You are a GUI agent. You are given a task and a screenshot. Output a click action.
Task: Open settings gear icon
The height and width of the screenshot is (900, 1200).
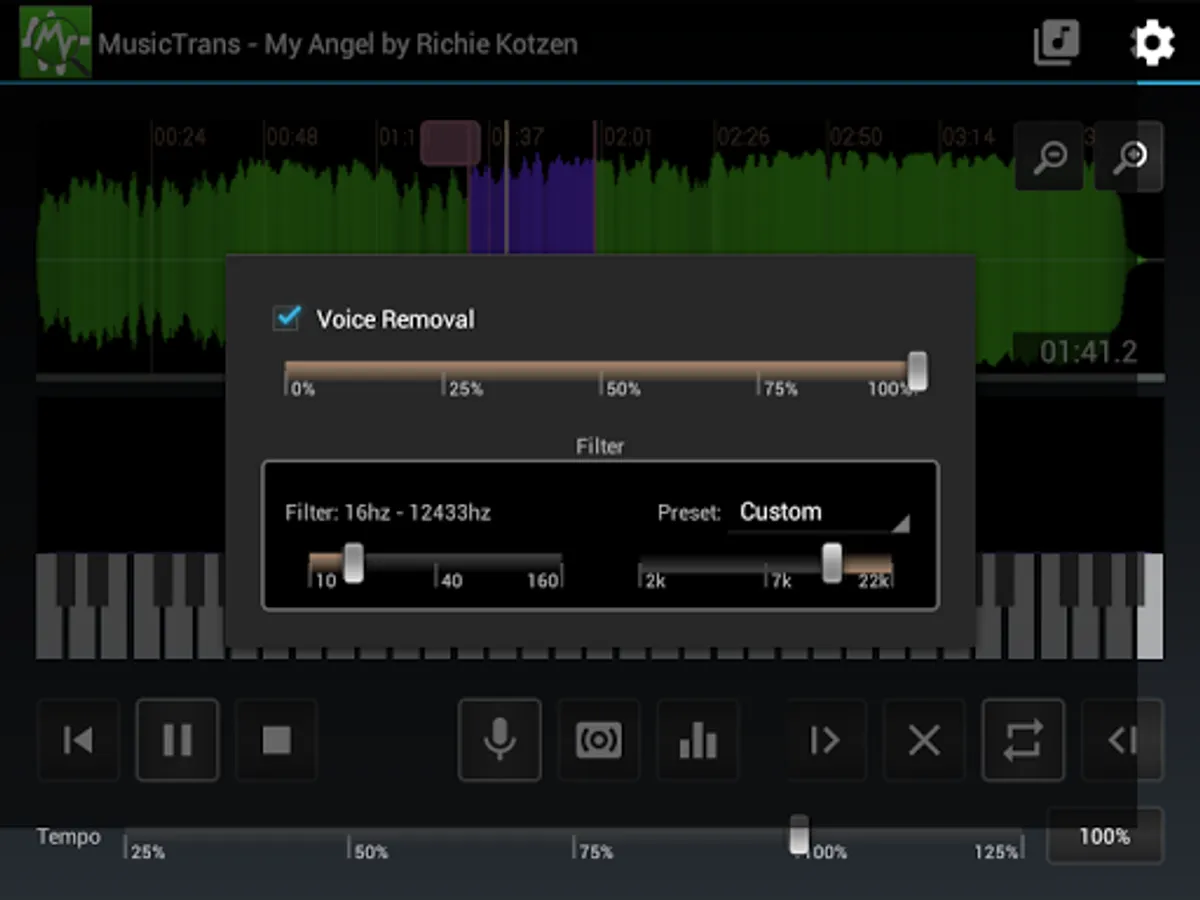pos(1152,43)
